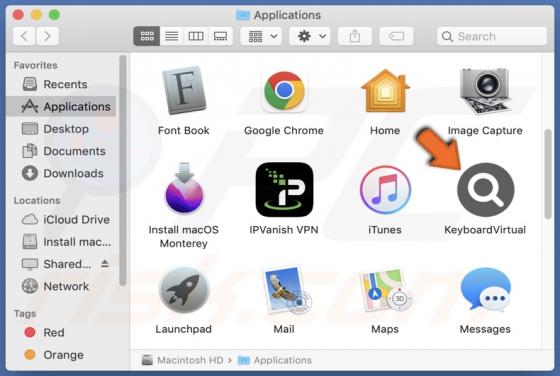
Task: Select the Install macOS Monterey icon
Action: coord(184,189)
